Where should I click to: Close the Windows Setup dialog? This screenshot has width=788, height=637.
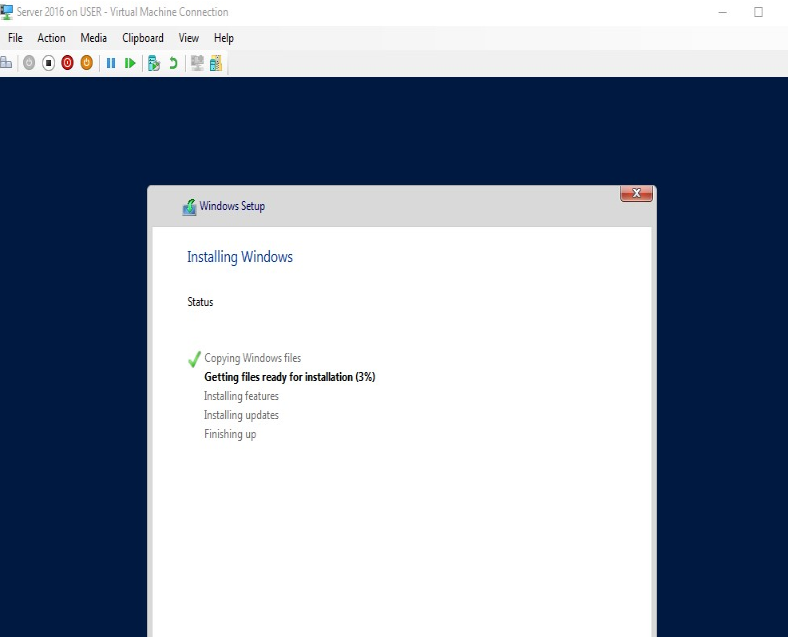636,193
